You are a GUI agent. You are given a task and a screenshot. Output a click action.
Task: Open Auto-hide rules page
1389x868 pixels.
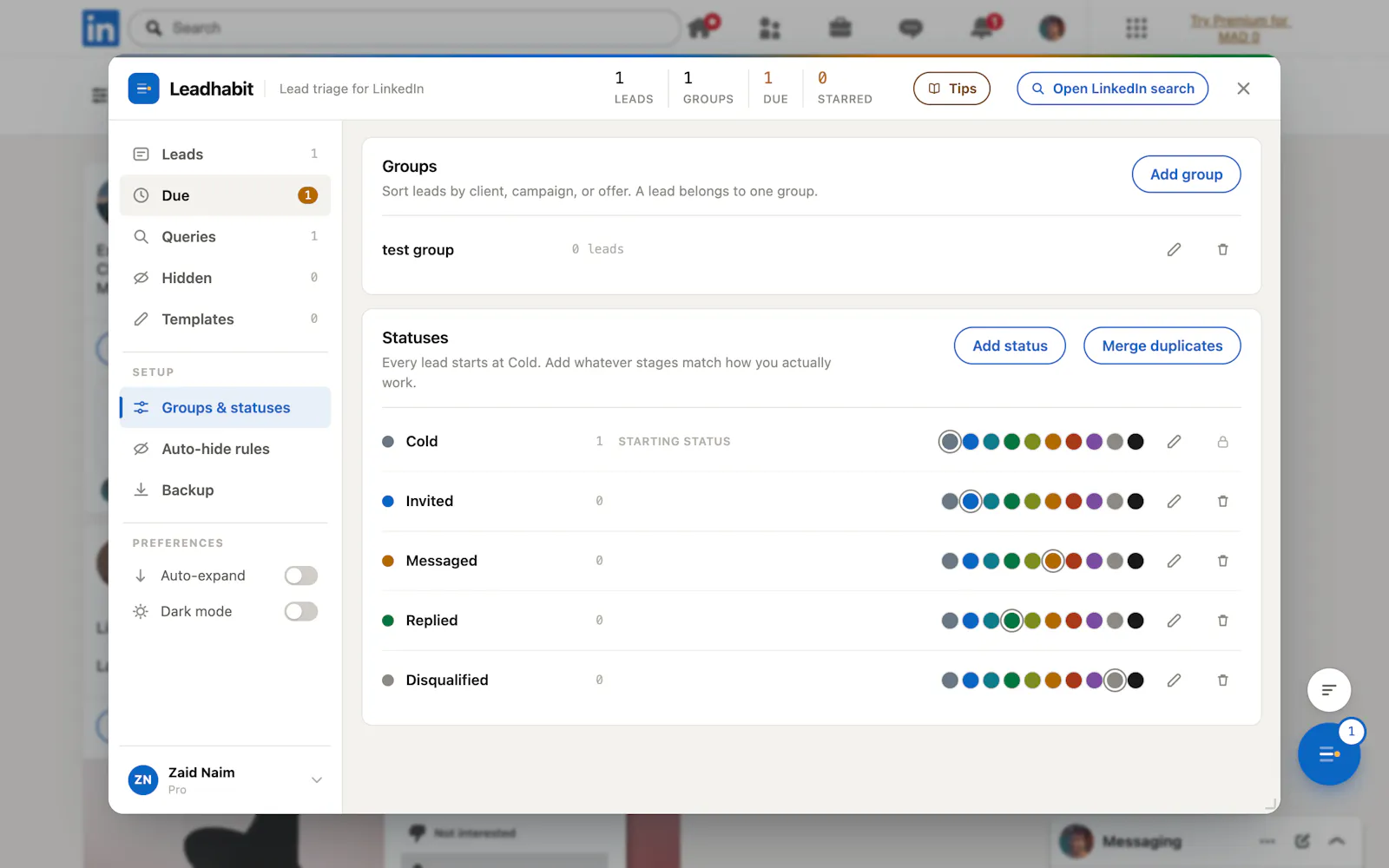tap(225, 449)
